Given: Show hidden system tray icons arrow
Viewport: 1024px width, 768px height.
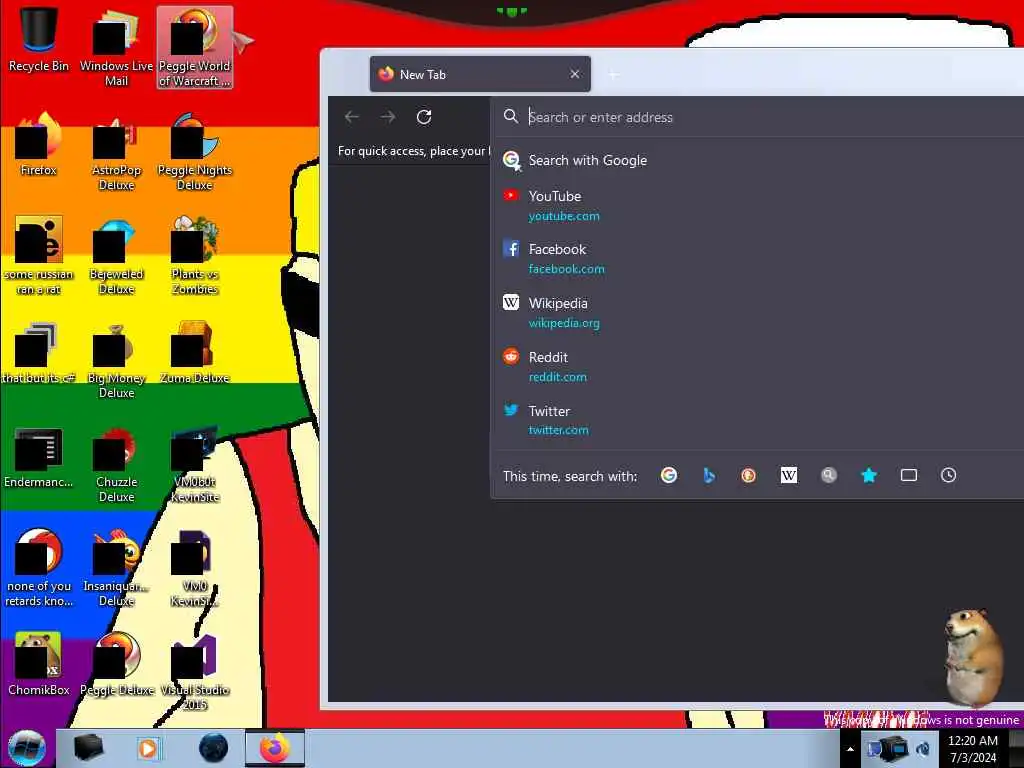Looking at the screenshot, I should pyautogui.click(x=850, y=748).
